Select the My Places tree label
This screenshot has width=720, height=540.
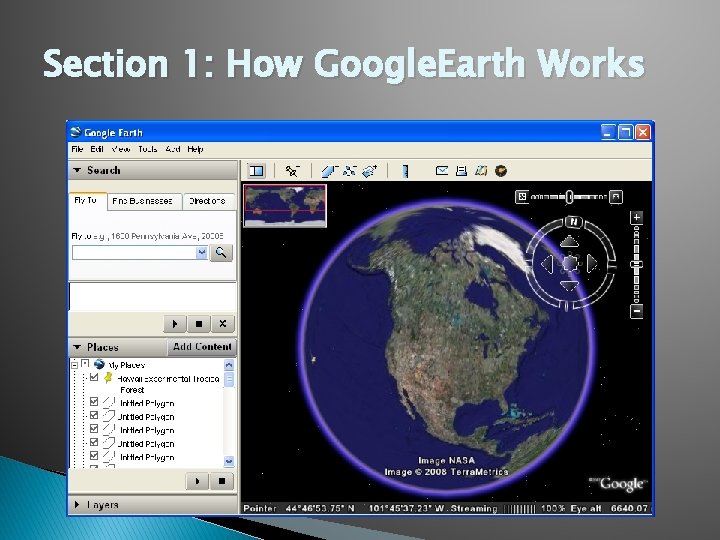(x=126, y=366)
